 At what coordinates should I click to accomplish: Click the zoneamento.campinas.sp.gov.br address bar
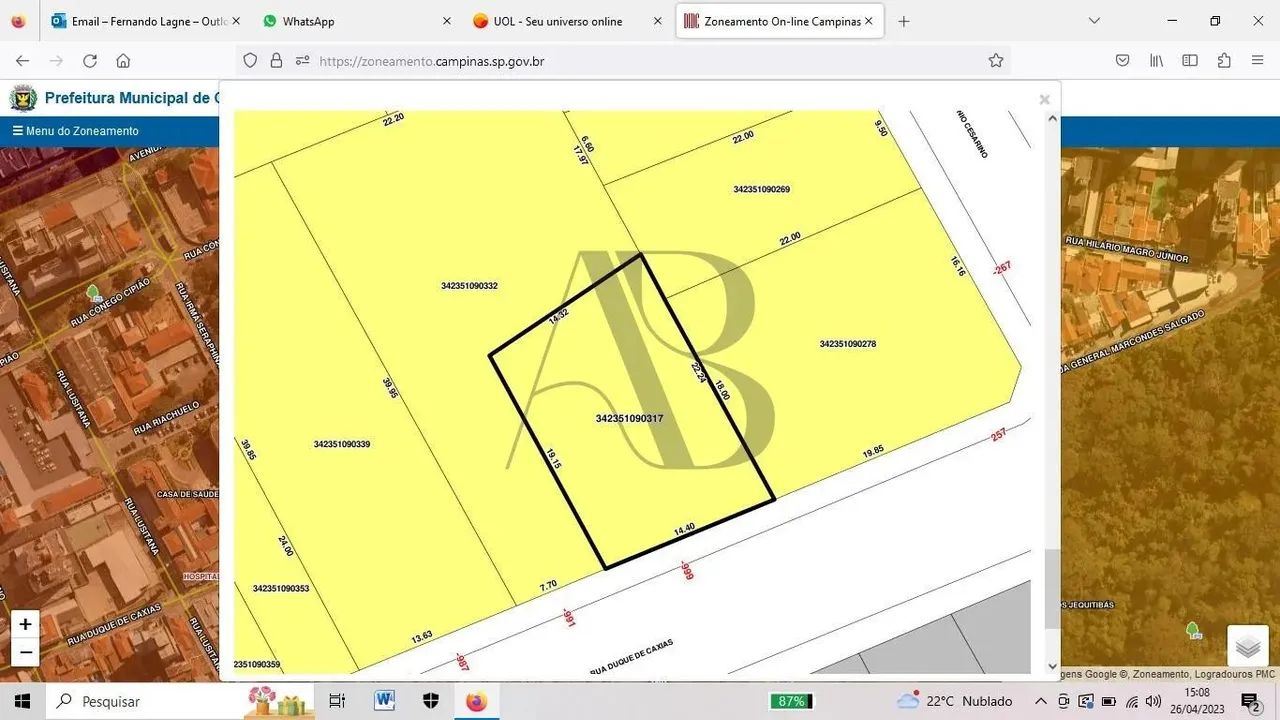point(432,61)
